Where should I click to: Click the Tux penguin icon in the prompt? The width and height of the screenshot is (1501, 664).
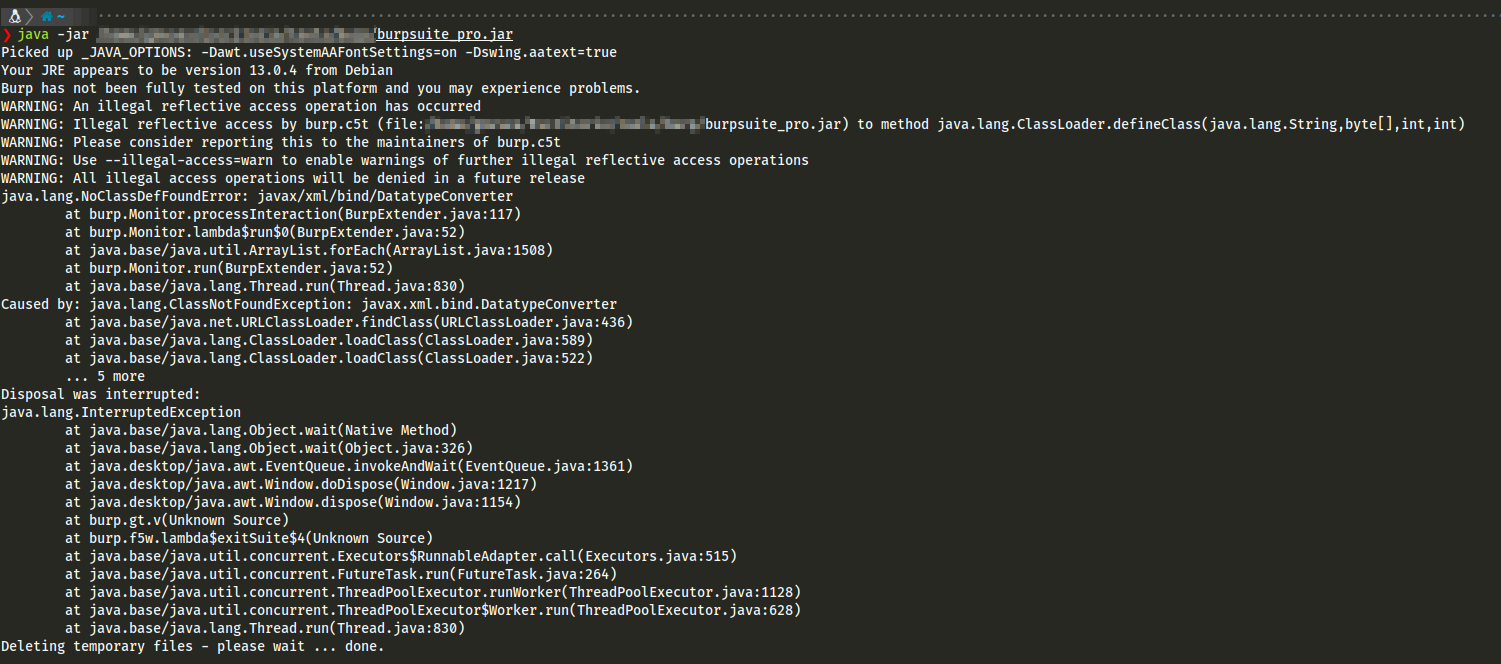pyautogui.click(x=14, y=15)
